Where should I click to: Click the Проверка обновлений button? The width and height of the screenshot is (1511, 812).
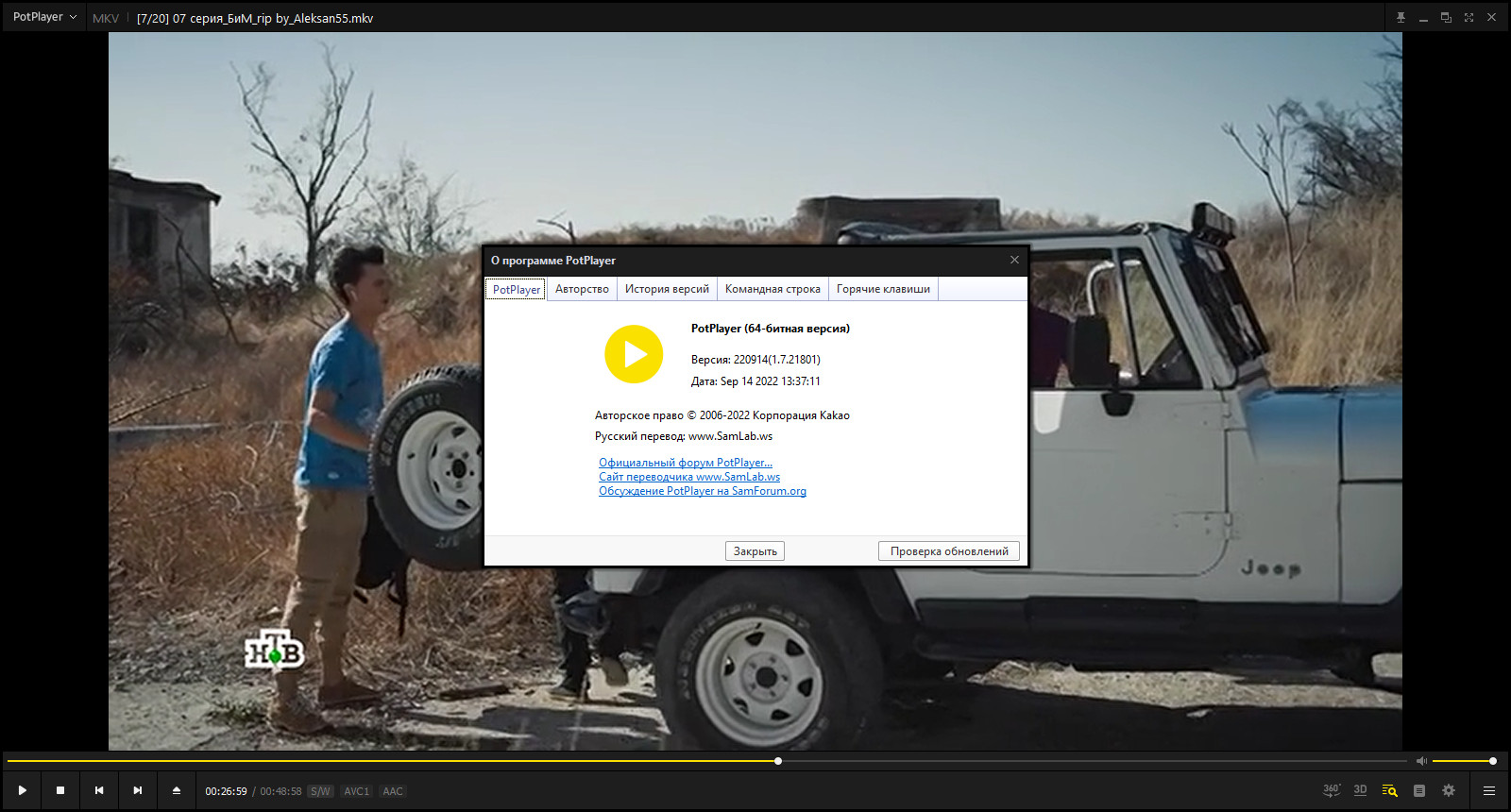coord(949,551)
